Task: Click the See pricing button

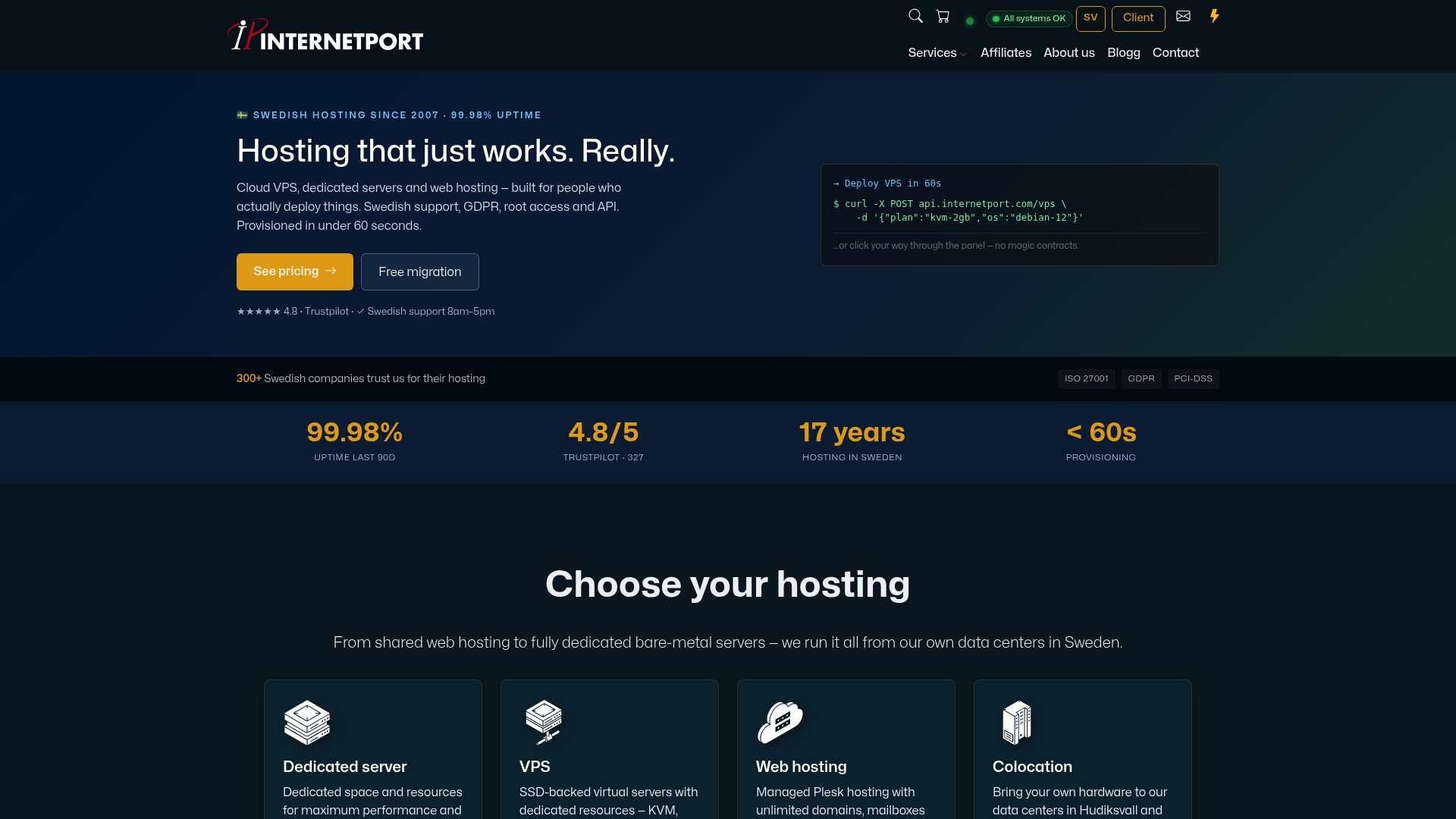Action: click(295, 271)
